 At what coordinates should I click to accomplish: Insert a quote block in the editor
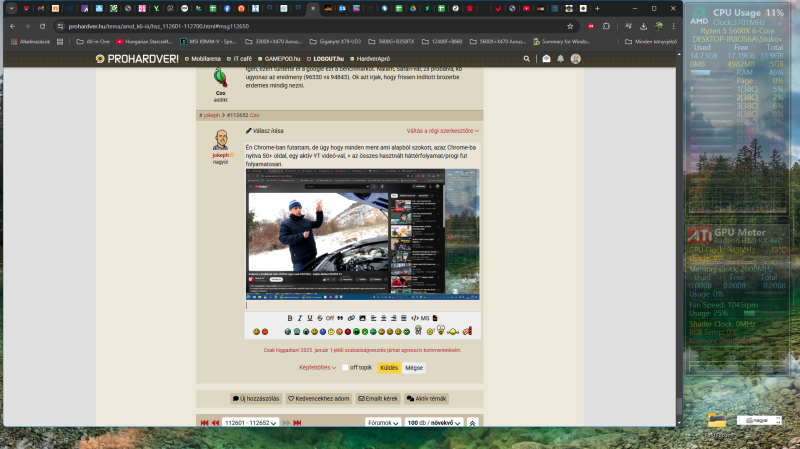pyautogui.click(x=340, y=318)
